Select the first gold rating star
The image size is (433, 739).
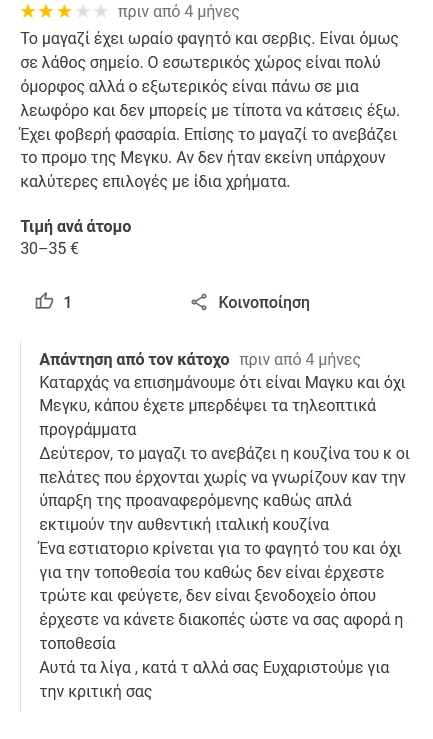point(28,11)
